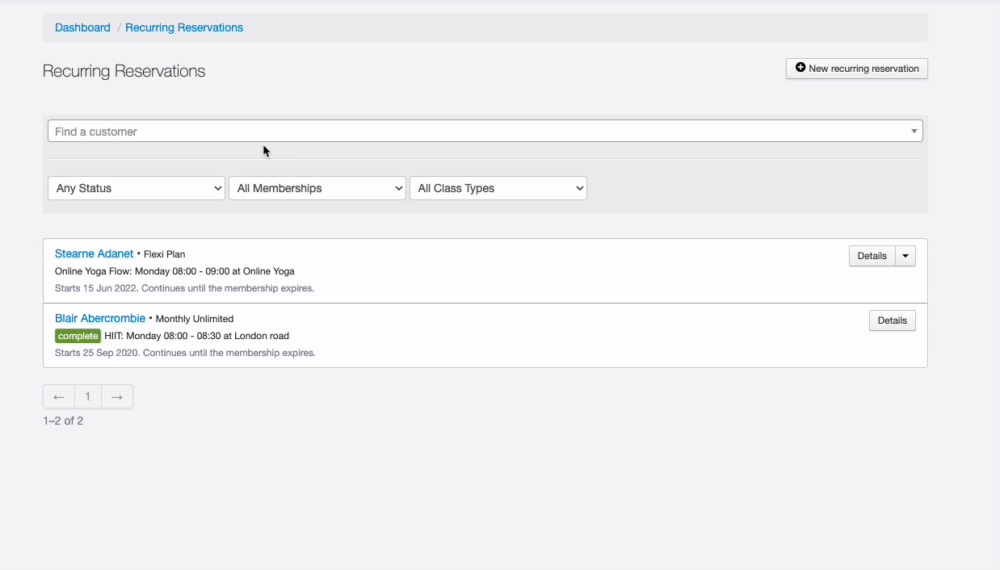Open the caret menu beside Stearne's Details button

coord(905,256)
